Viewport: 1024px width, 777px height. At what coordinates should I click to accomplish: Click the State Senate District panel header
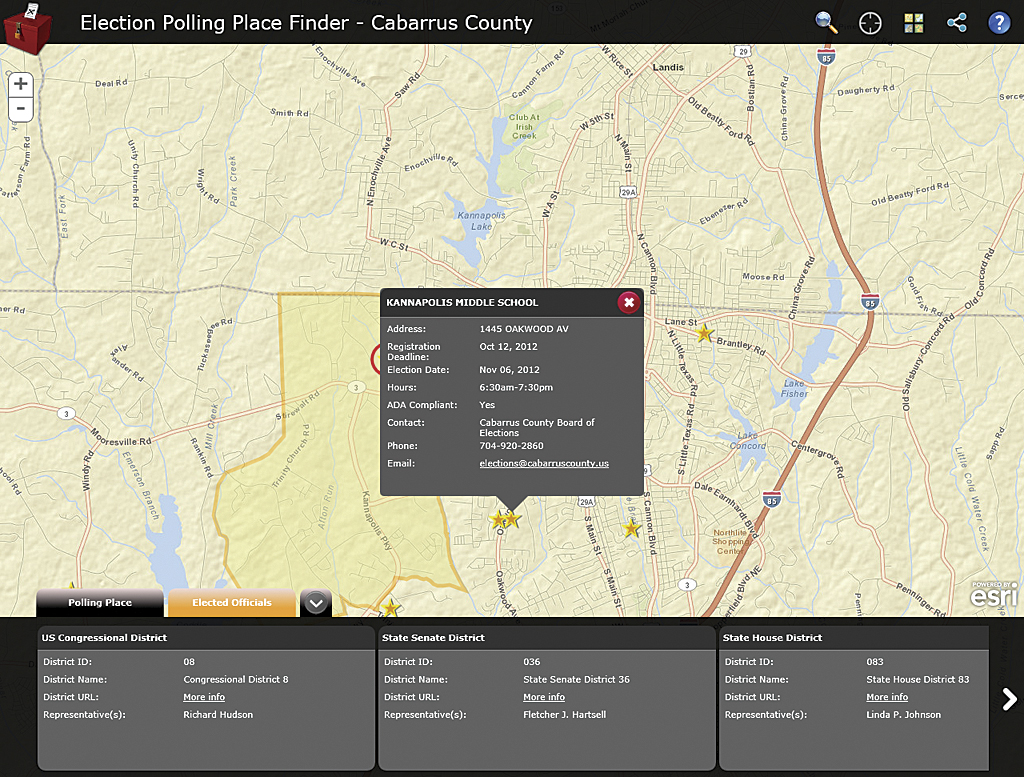[x=547, y=638]
